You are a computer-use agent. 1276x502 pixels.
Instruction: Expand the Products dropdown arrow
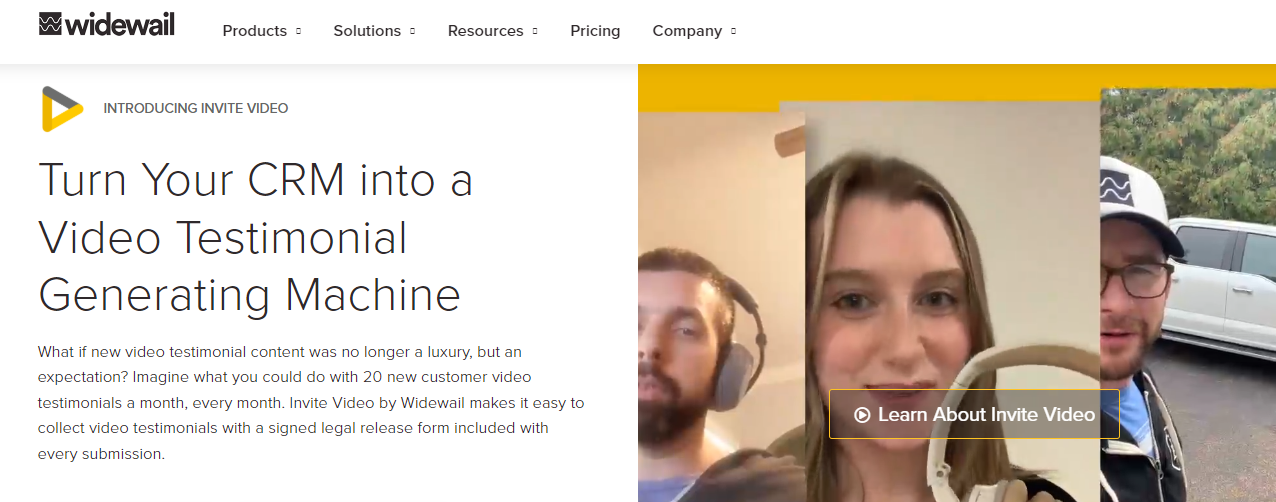point(298,31)
